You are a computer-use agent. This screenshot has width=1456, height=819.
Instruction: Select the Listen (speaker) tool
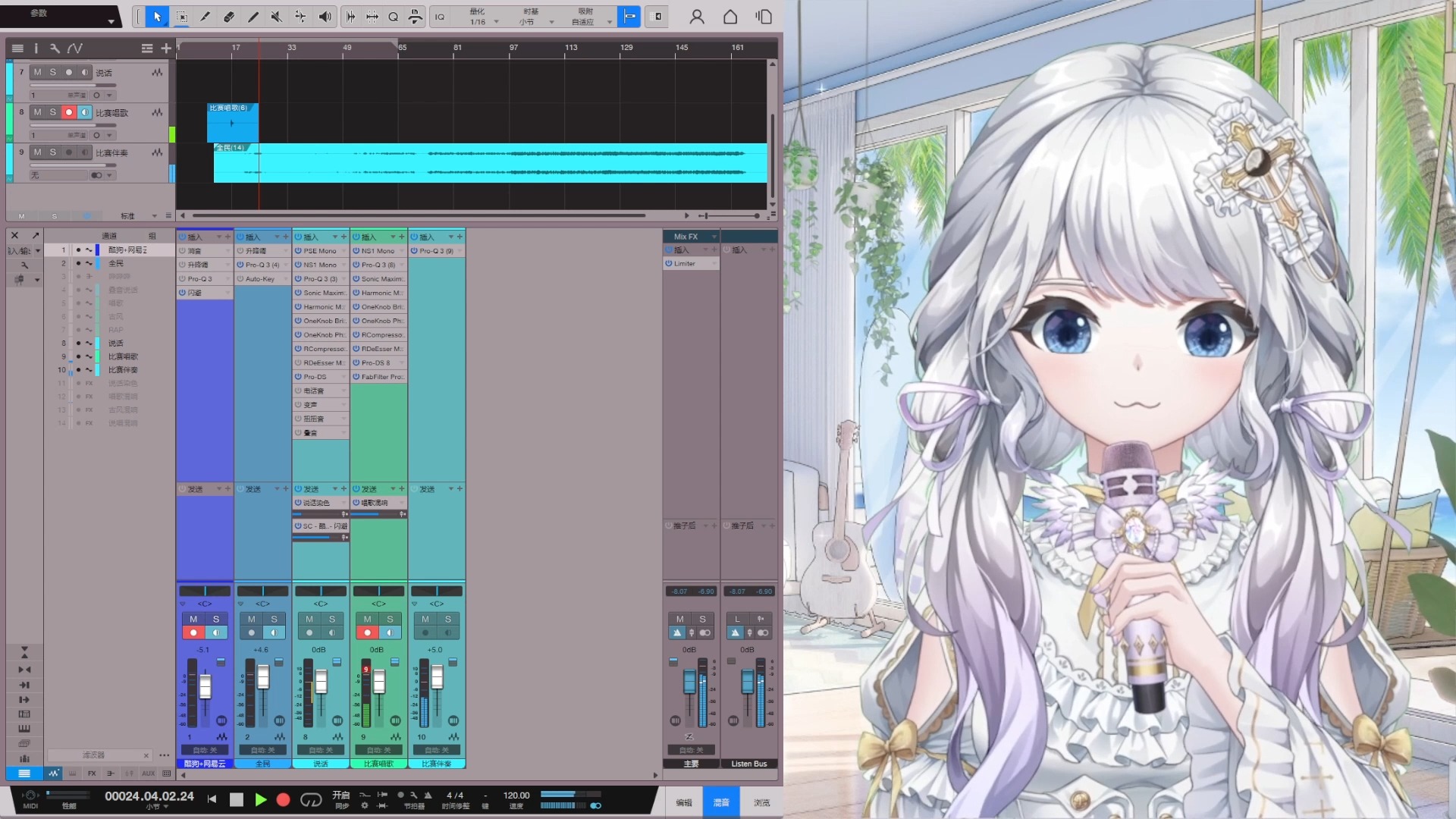coord(325,17)
